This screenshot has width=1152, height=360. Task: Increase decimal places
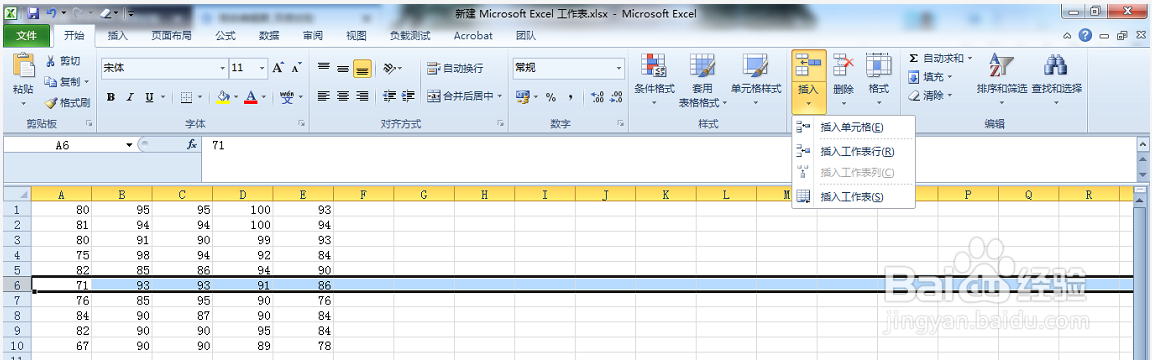pos(597,97)
